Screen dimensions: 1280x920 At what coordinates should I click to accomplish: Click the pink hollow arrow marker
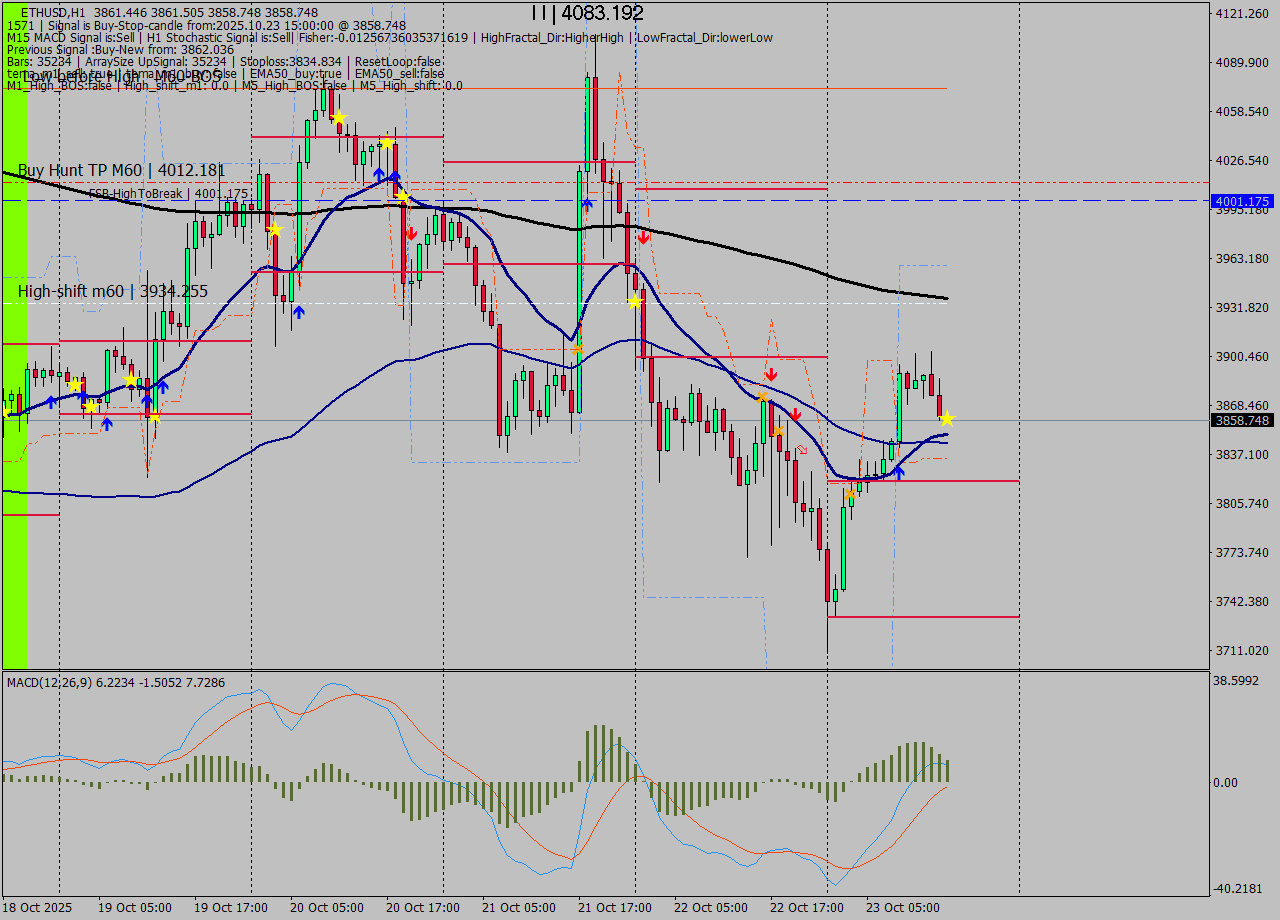[x=801, y=450]
